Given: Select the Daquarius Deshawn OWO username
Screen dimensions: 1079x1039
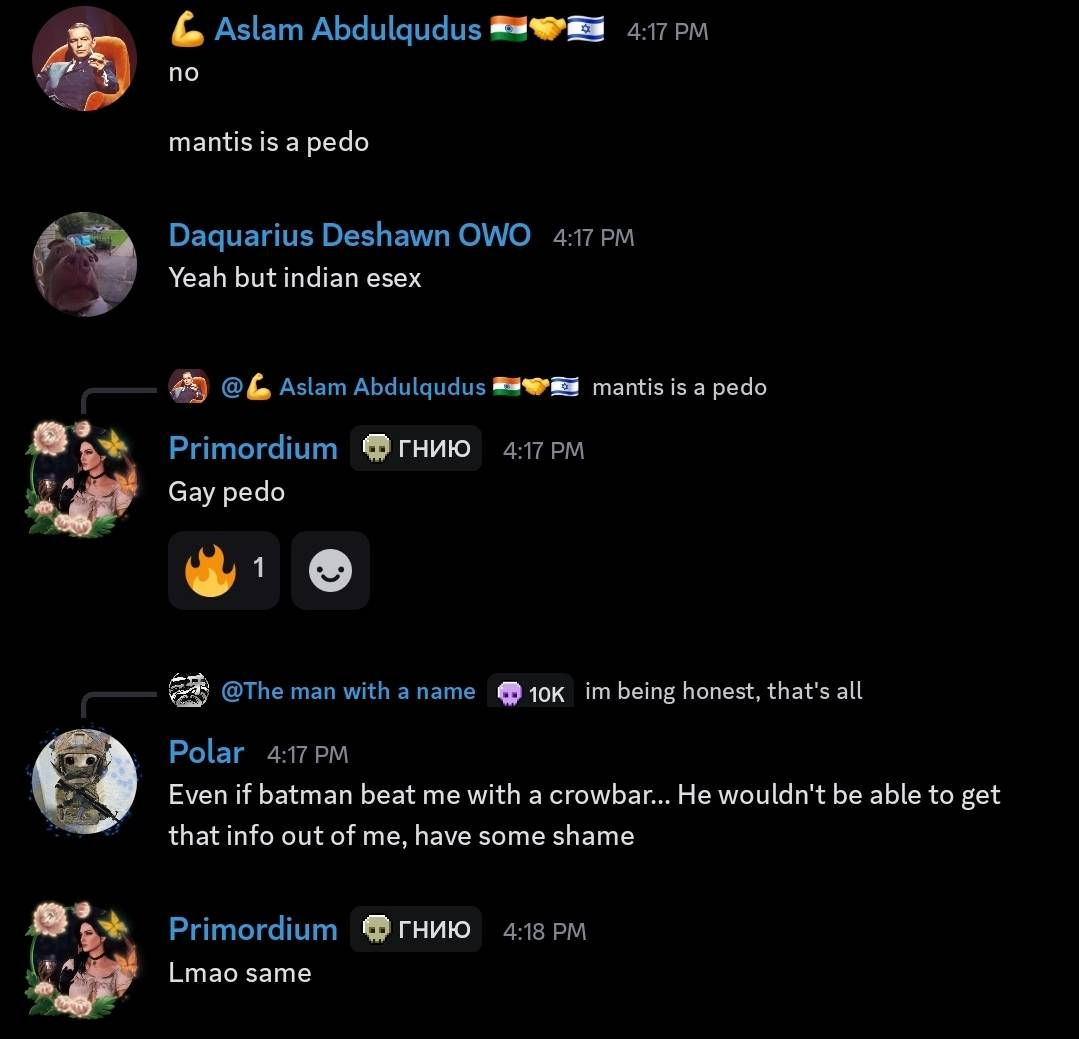Looking at the screenshot, I should [350, 235].
